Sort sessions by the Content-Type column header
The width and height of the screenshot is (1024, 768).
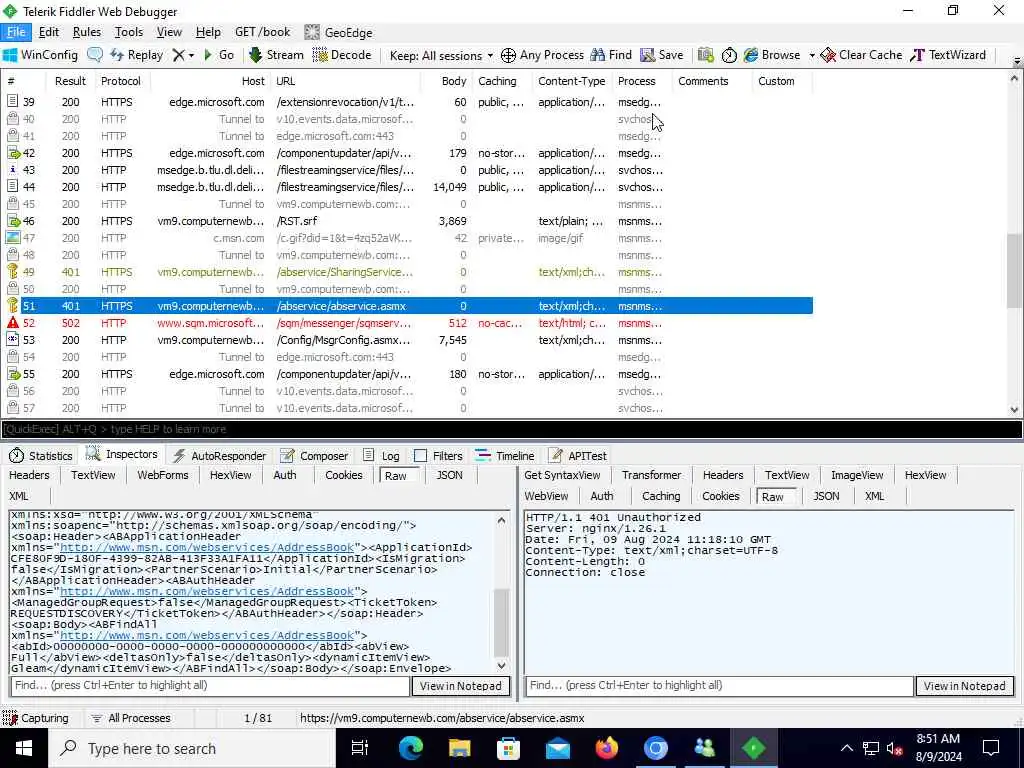[571, 81]
